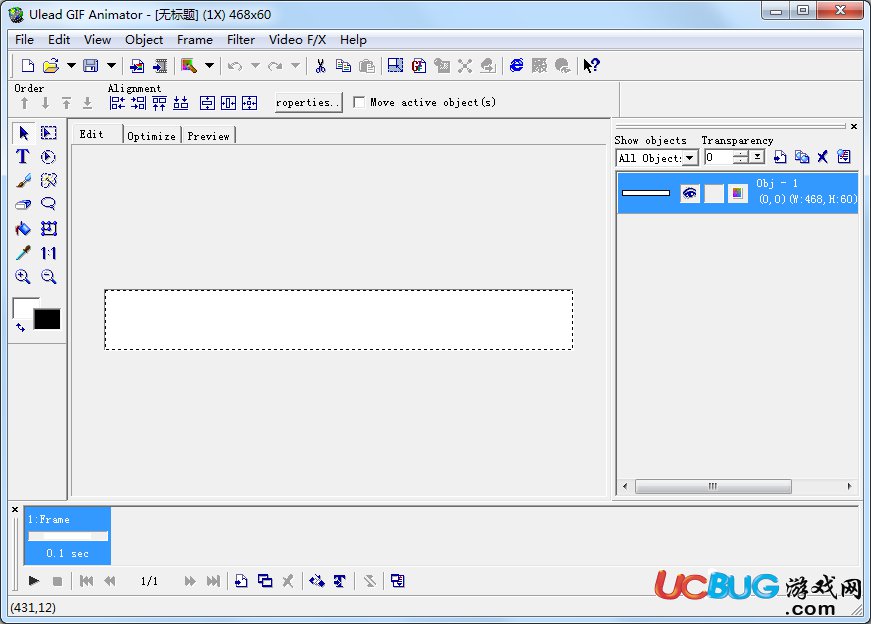Click the Transparency input field
This screenshot has height=624, width=871.
719,157
